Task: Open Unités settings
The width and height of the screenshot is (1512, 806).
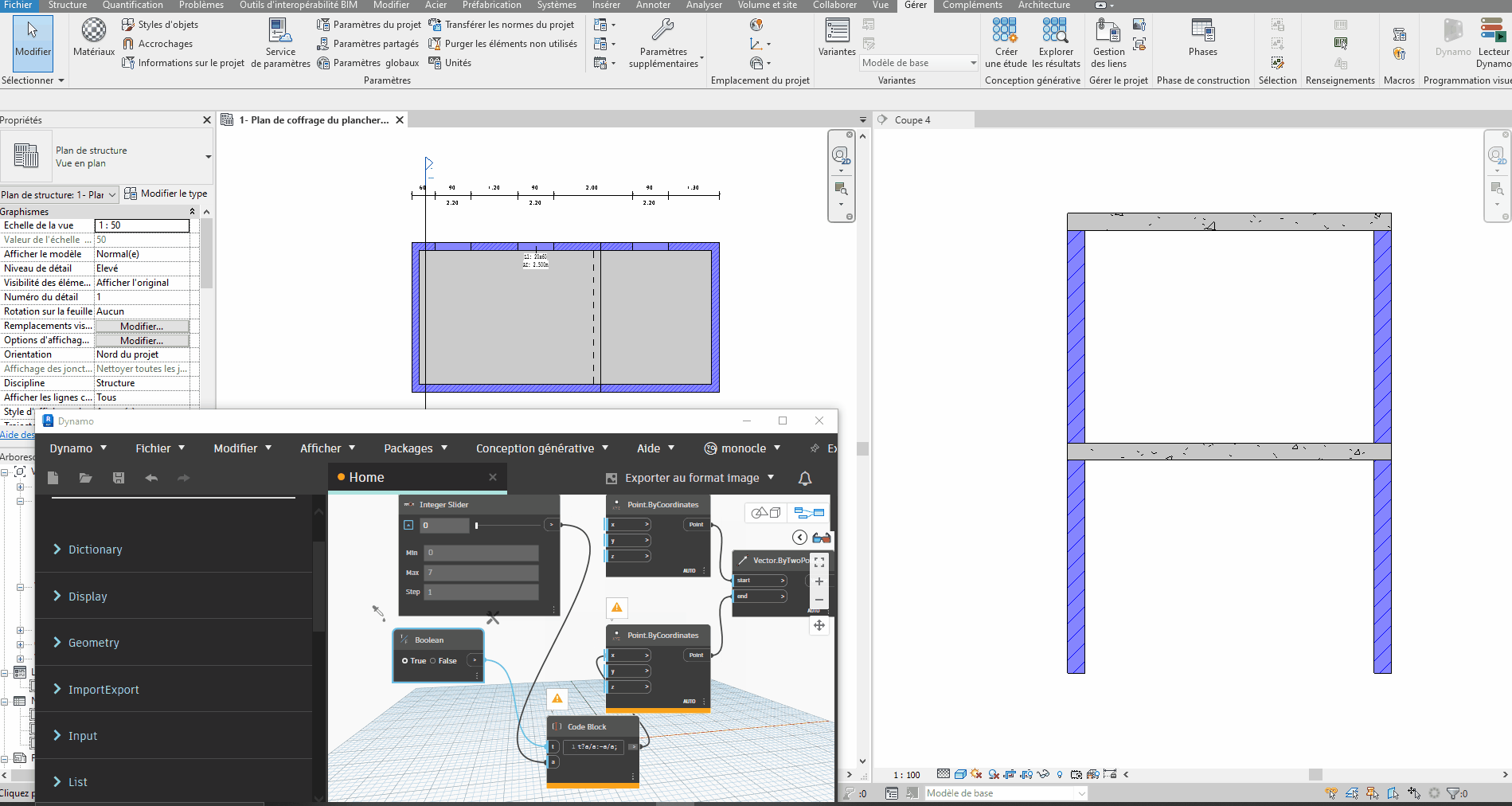Action: (450, 63)
